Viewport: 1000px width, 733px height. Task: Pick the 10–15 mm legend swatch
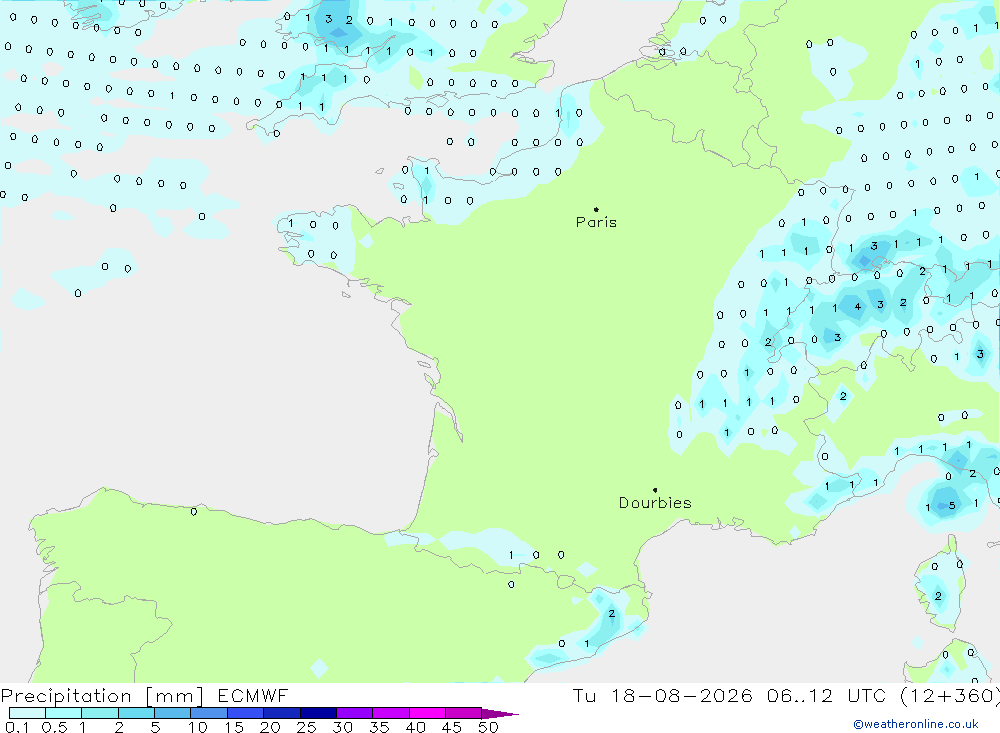209,713
